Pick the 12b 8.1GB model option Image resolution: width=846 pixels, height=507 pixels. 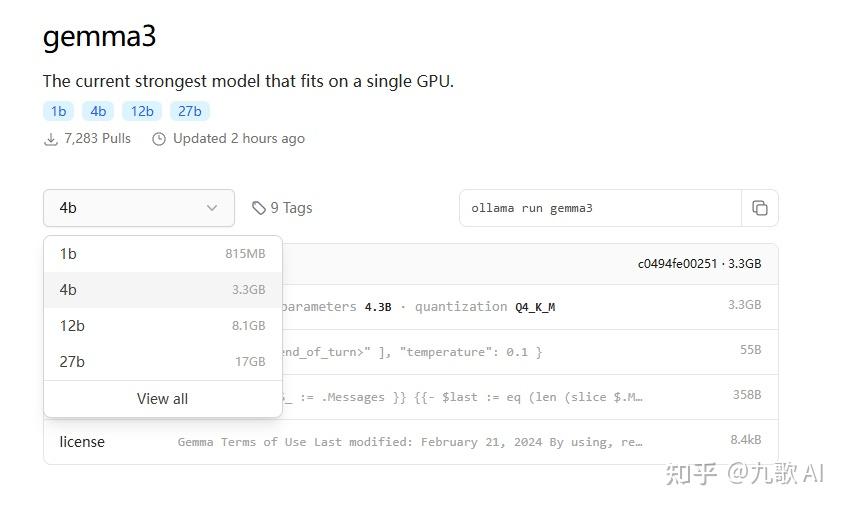pos(162,326)
